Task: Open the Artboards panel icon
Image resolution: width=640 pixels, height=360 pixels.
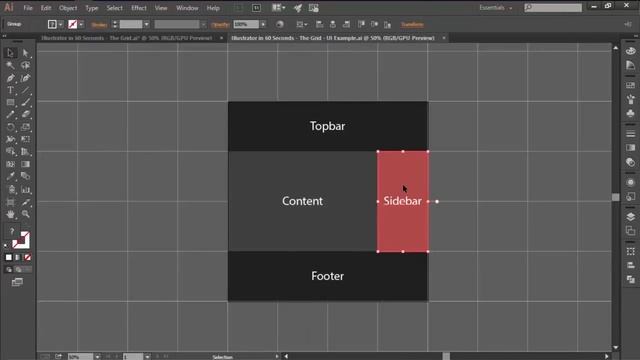Action: click(x=631, y=231)
